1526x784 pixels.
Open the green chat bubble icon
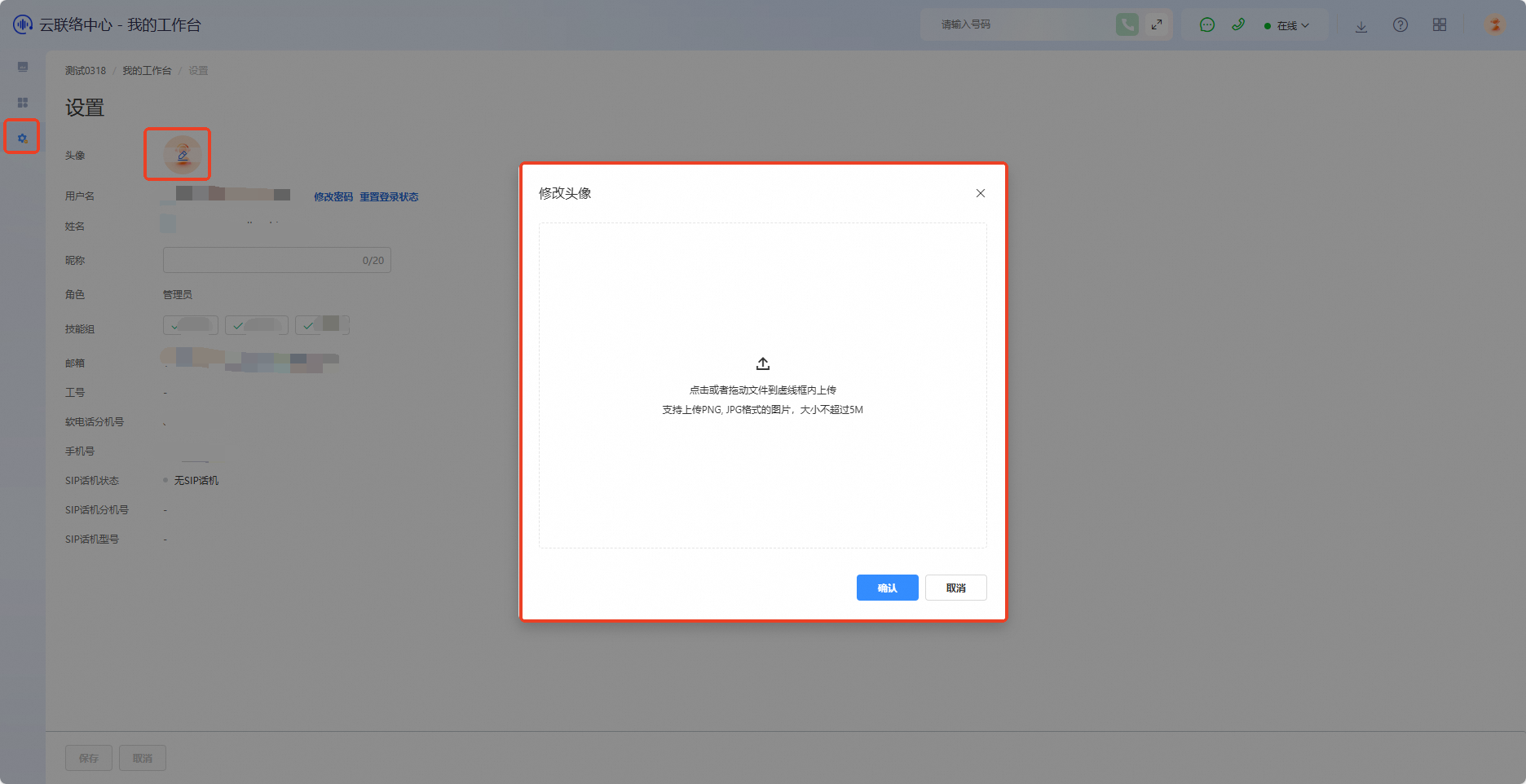(1207, 25)
